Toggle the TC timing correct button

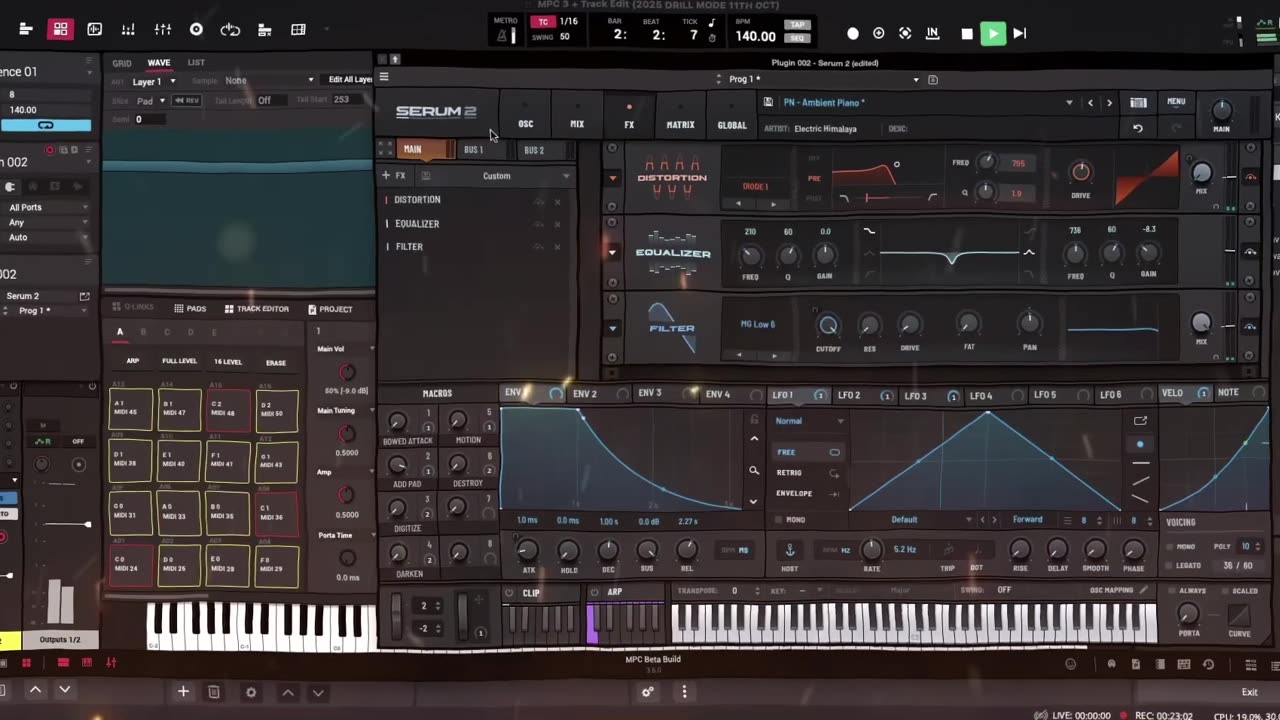543,22
